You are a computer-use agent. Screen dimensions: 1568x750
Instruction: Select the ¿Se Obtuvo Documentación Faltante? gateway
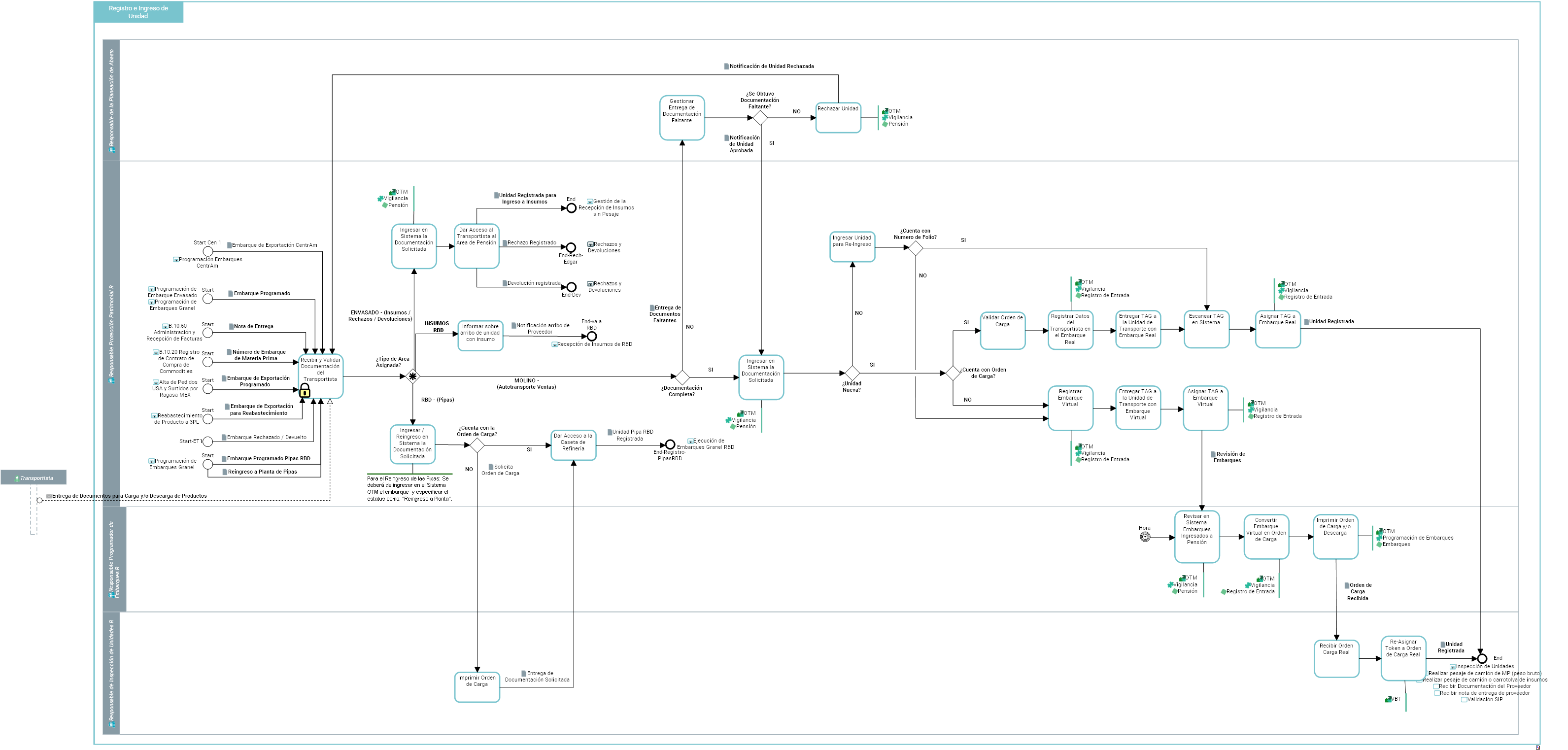tap(761, 118)
